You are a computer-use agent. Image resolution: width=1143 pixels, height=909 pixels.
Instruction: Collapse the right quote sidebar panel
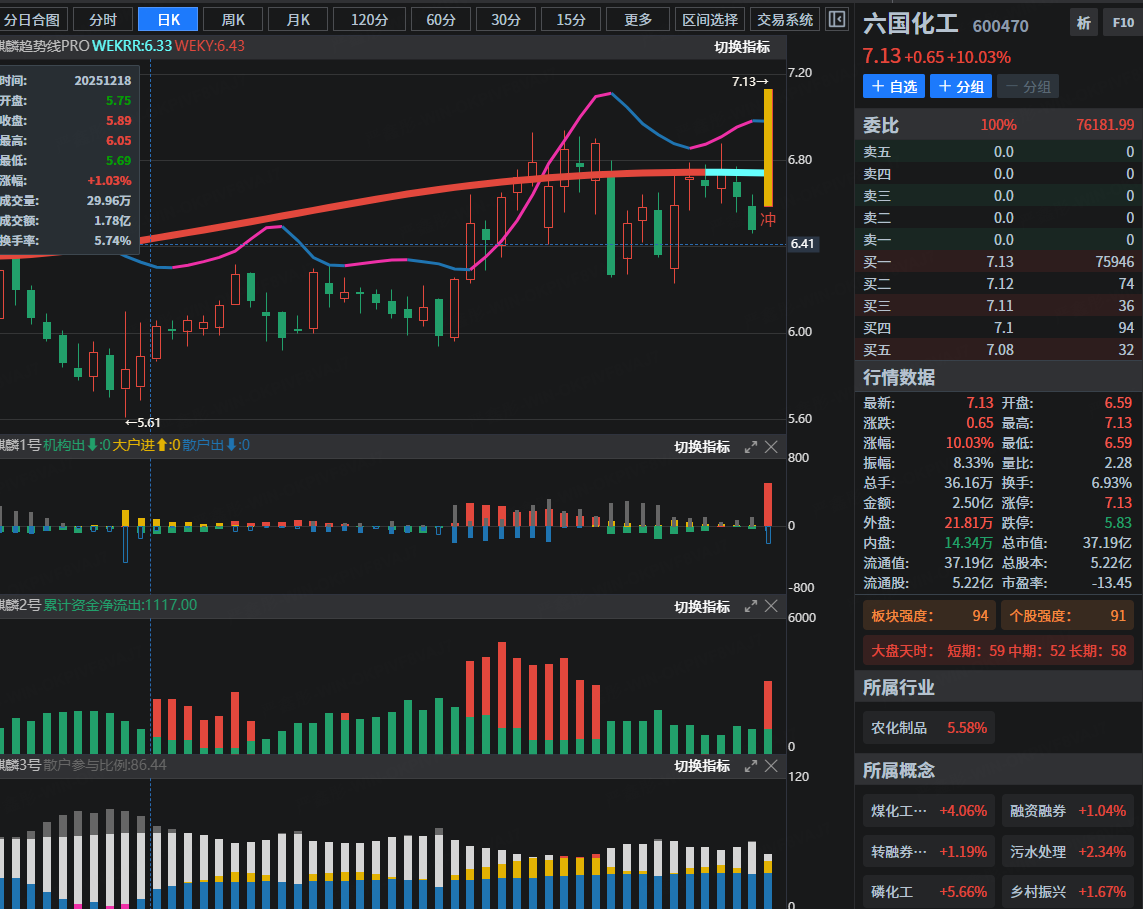[838, 19]
